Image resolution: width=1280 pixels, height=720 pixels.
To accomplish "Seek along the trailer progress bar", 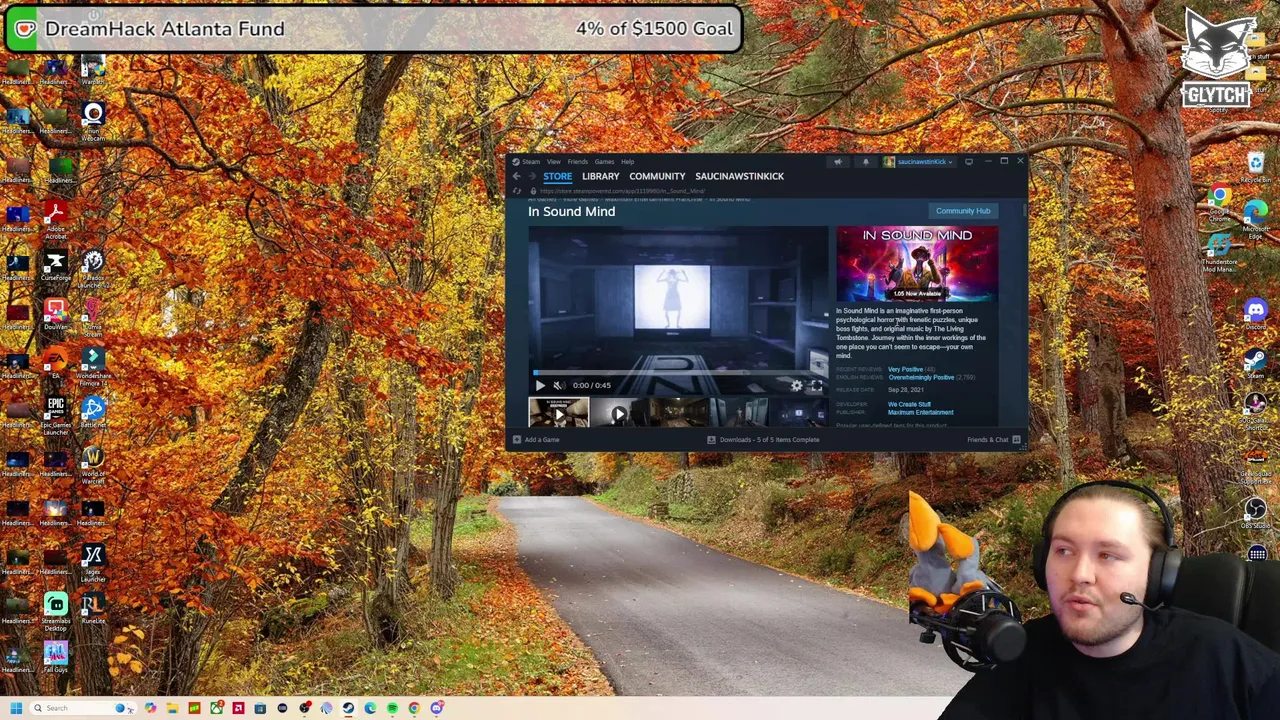I will [678, 372].
